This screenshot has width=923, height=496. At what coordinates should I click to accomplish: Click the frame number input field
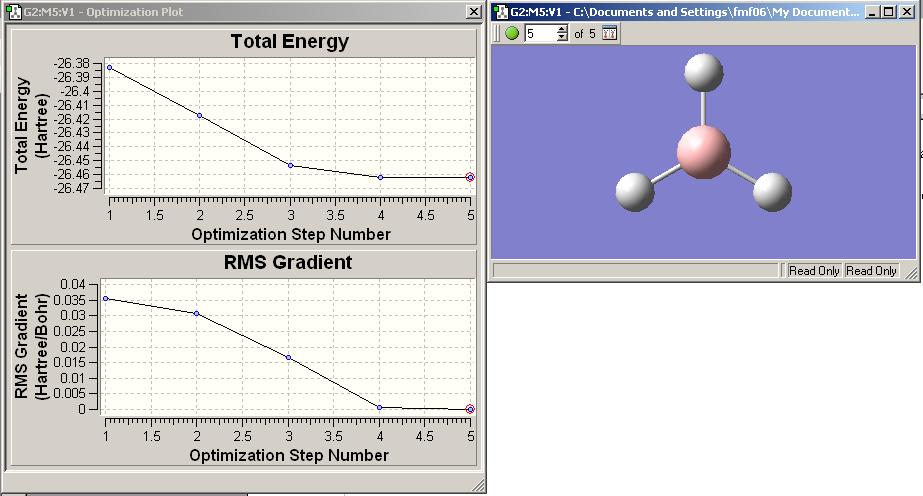point(540,34)
